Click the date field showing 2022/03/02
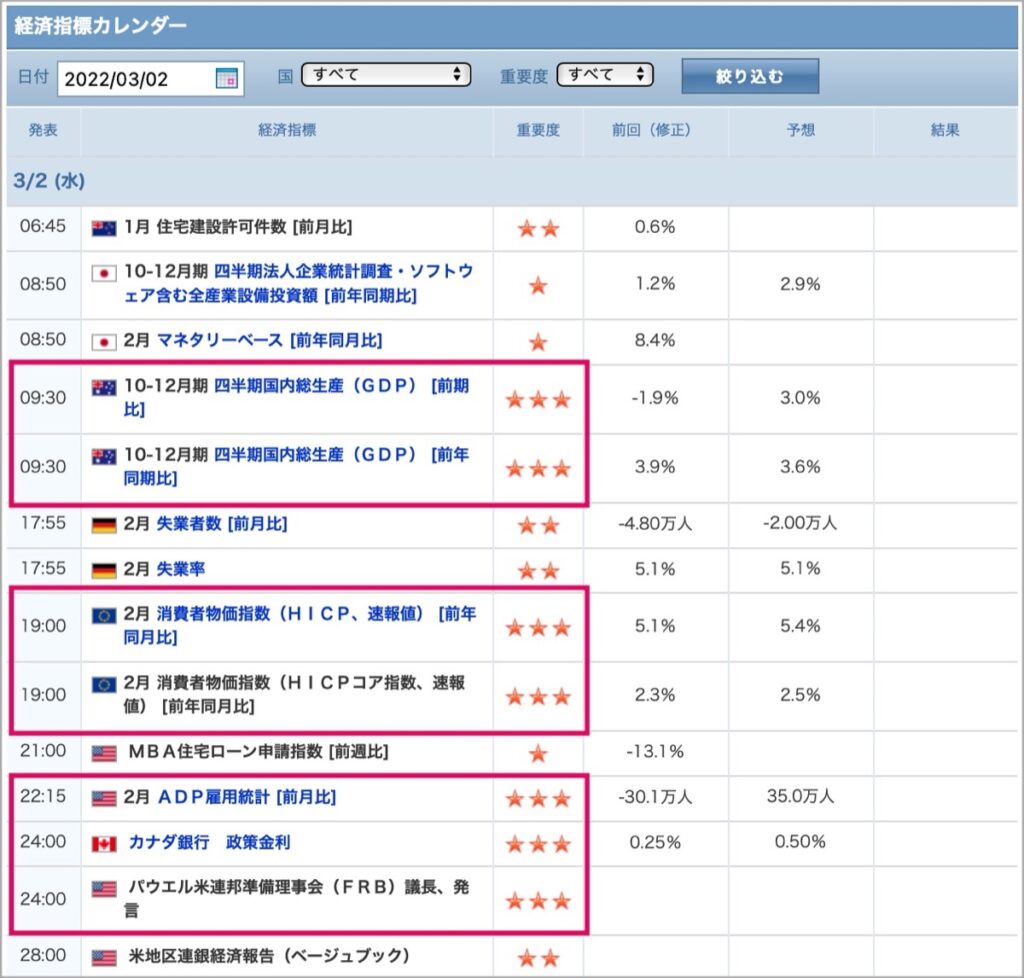 pyautogui.click(x=150, y=79)
